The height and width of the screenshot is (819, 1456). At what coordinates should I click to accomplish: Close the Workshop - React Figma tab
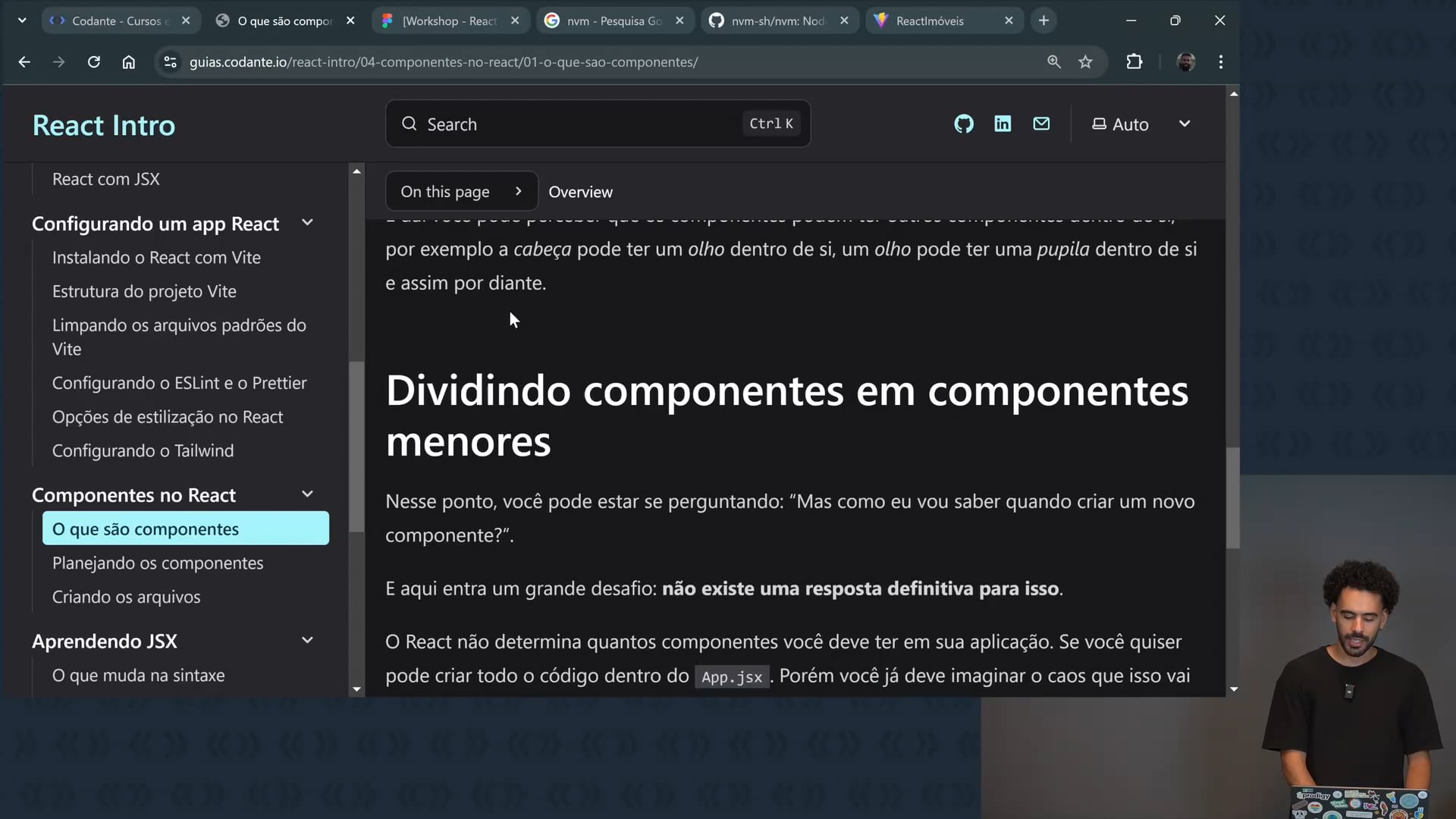[515, 20]
